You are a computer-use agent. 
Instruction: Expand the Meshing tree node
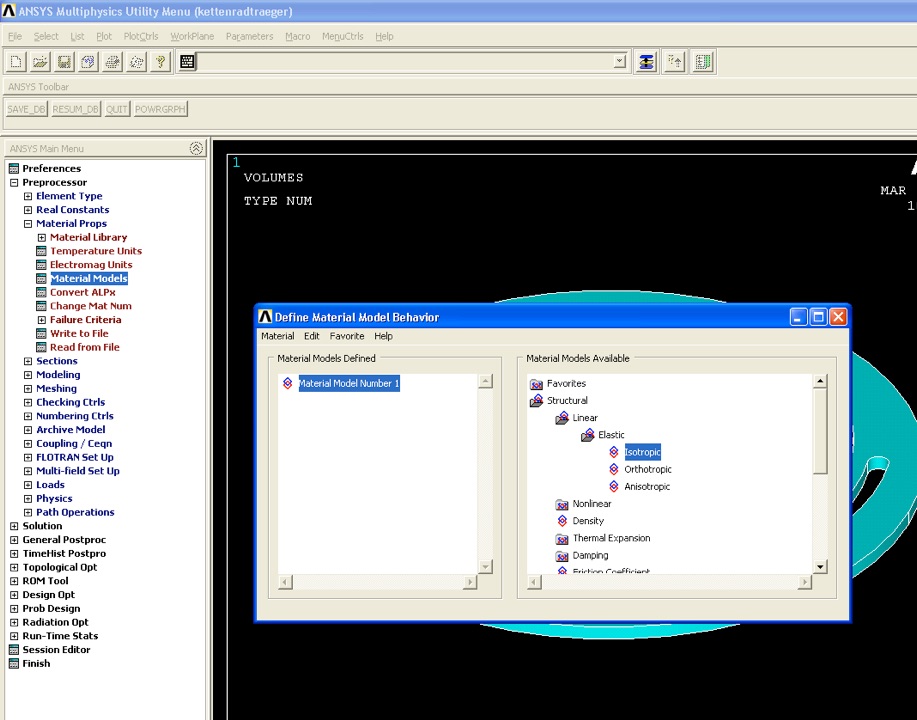(x=28, y=388)
